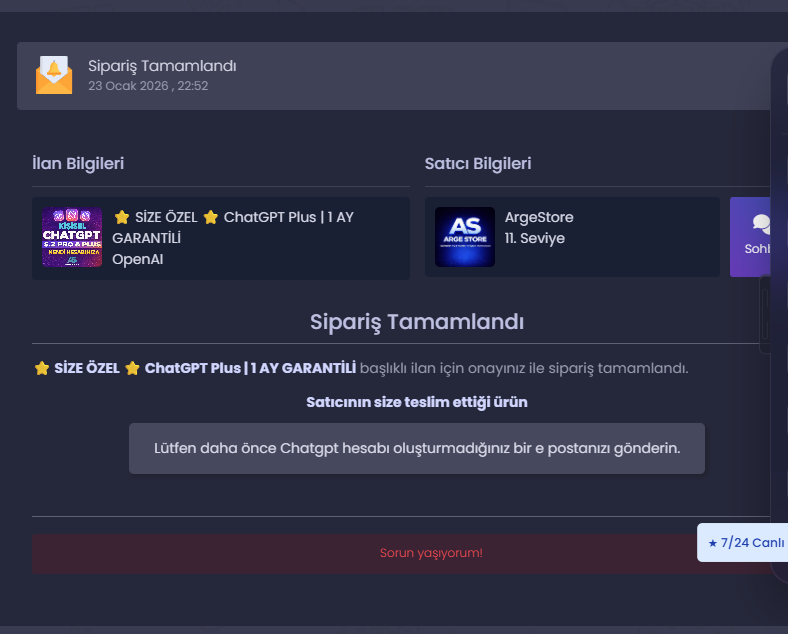This screenshot has width=788, height=634.
Task: Open the 7/24 Canlı live support widget
Action: point(742,543)
